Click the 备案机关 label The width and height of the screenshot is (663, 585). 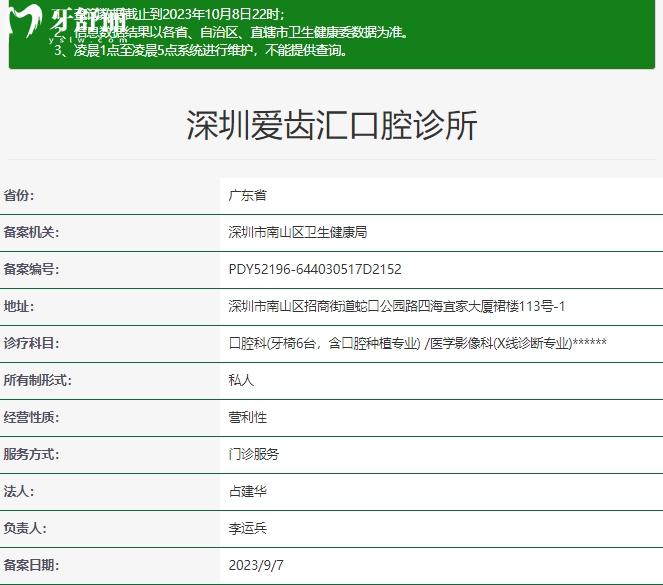click(x=31, y=232)
